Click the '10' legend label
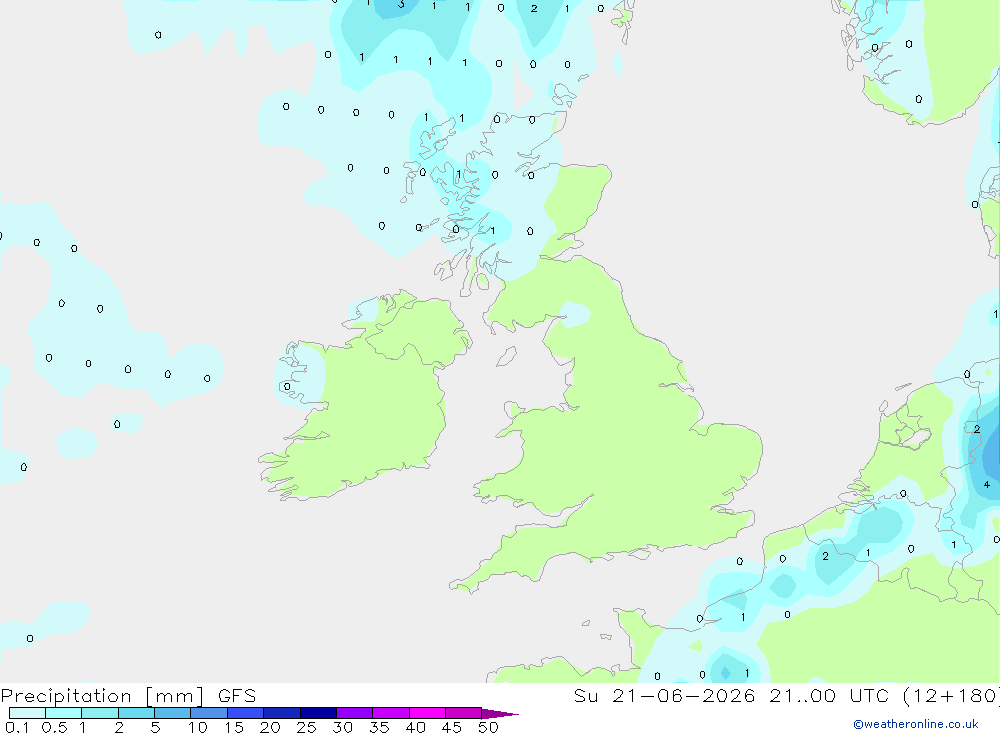1000x733 pixels. (198, 727)
